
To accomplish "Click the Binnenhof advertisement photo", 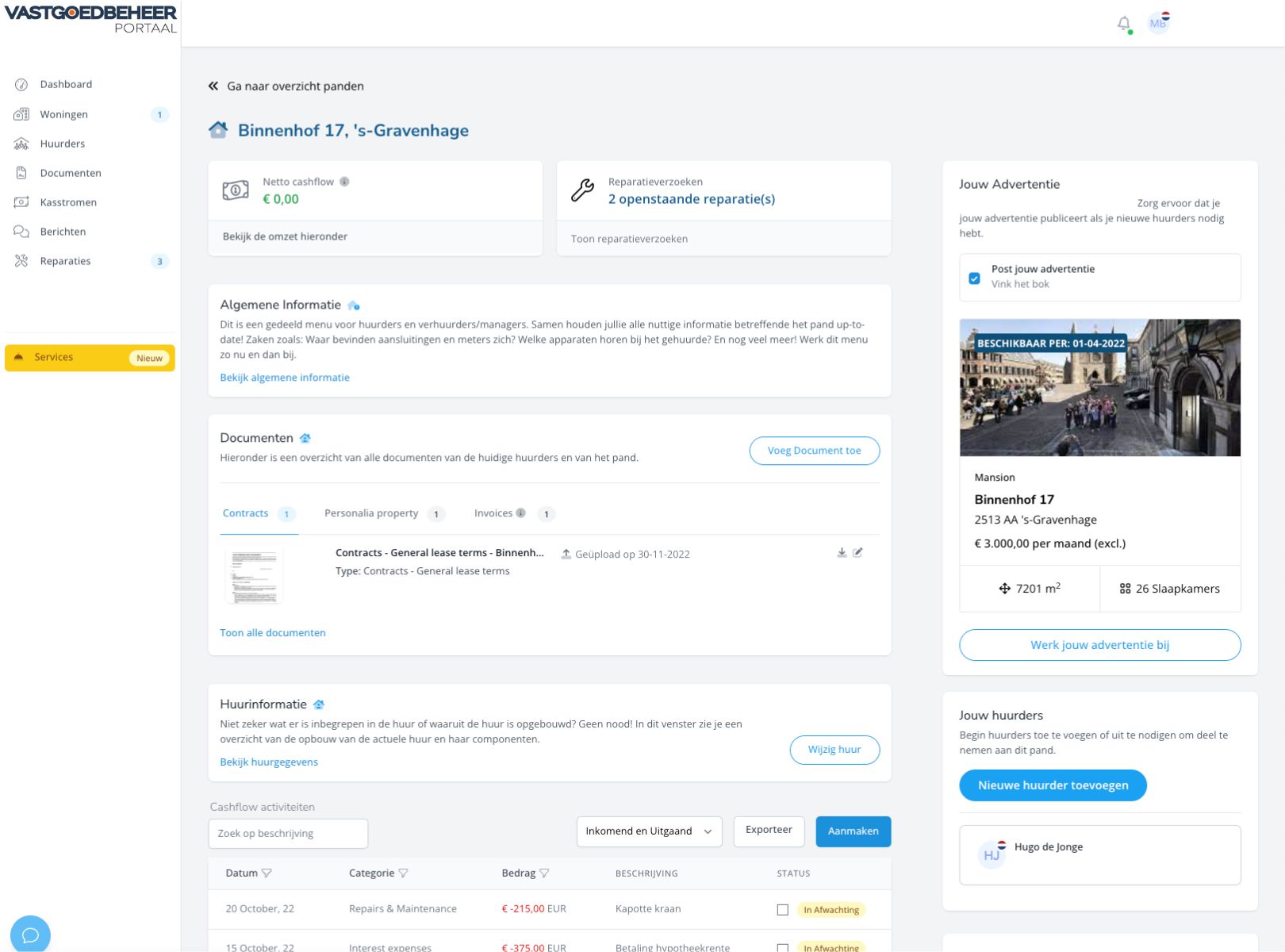I will coord(1099,388).
